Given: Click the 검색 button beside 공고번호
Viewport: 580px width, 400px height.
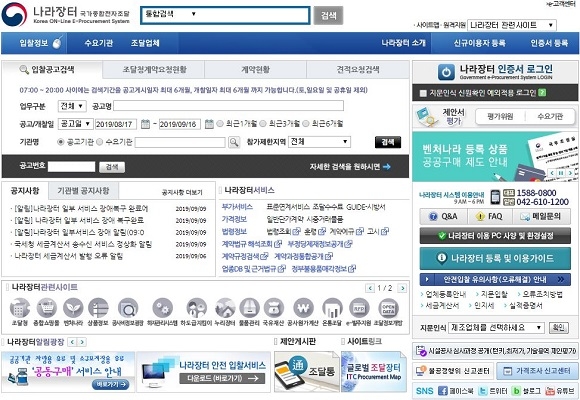Looking at the screenshot, I should (x=112, y=167).
